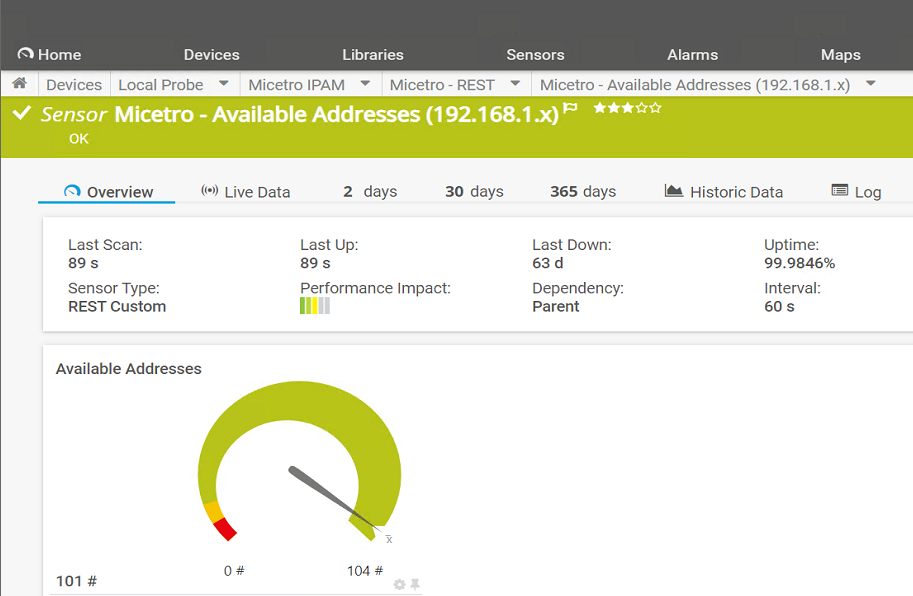Click the Home dashboard icon in navbar

pyautogui.click(x=25, y=54)
